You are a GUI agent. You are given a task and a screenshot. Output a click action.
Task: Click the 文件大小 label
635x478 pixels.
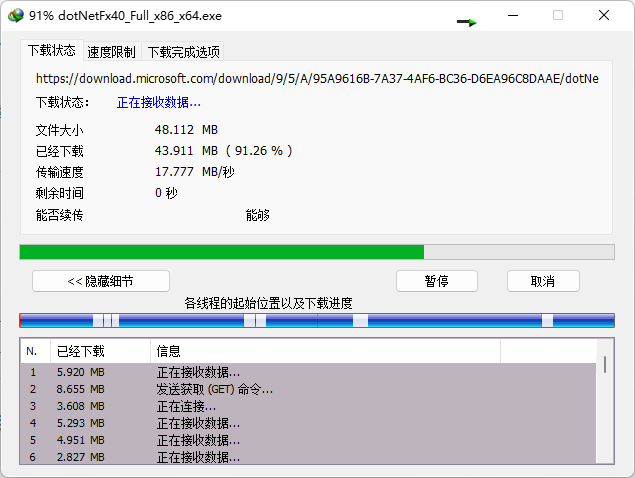(60, 130)
